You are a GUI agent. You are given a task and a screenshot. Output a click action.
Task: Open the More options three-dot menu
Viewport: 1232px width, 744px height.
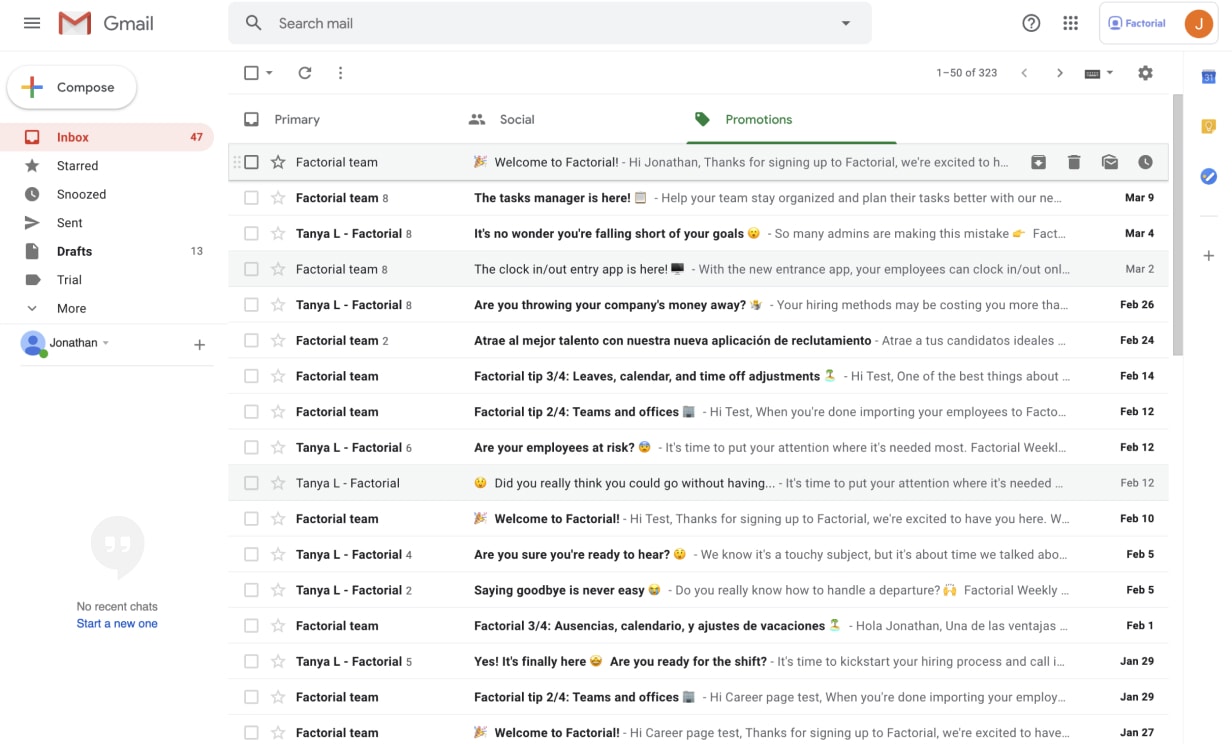pos(340,73)
